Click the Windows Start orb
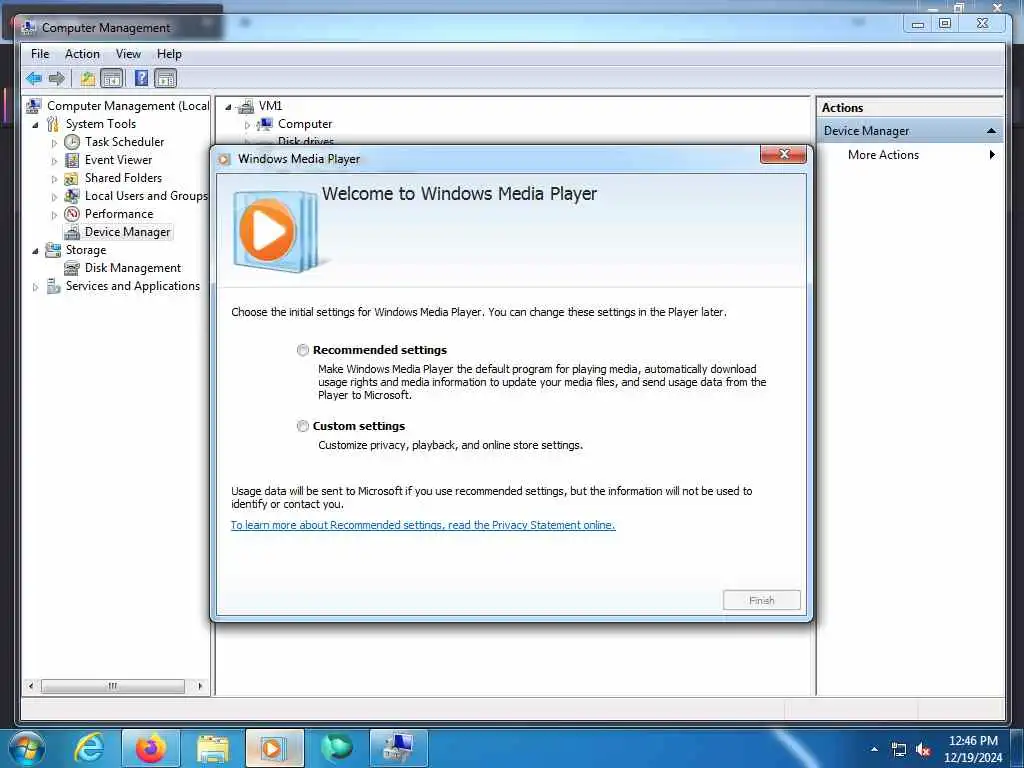Viewport: 1024px width, 768px height. tap(25, 749)
